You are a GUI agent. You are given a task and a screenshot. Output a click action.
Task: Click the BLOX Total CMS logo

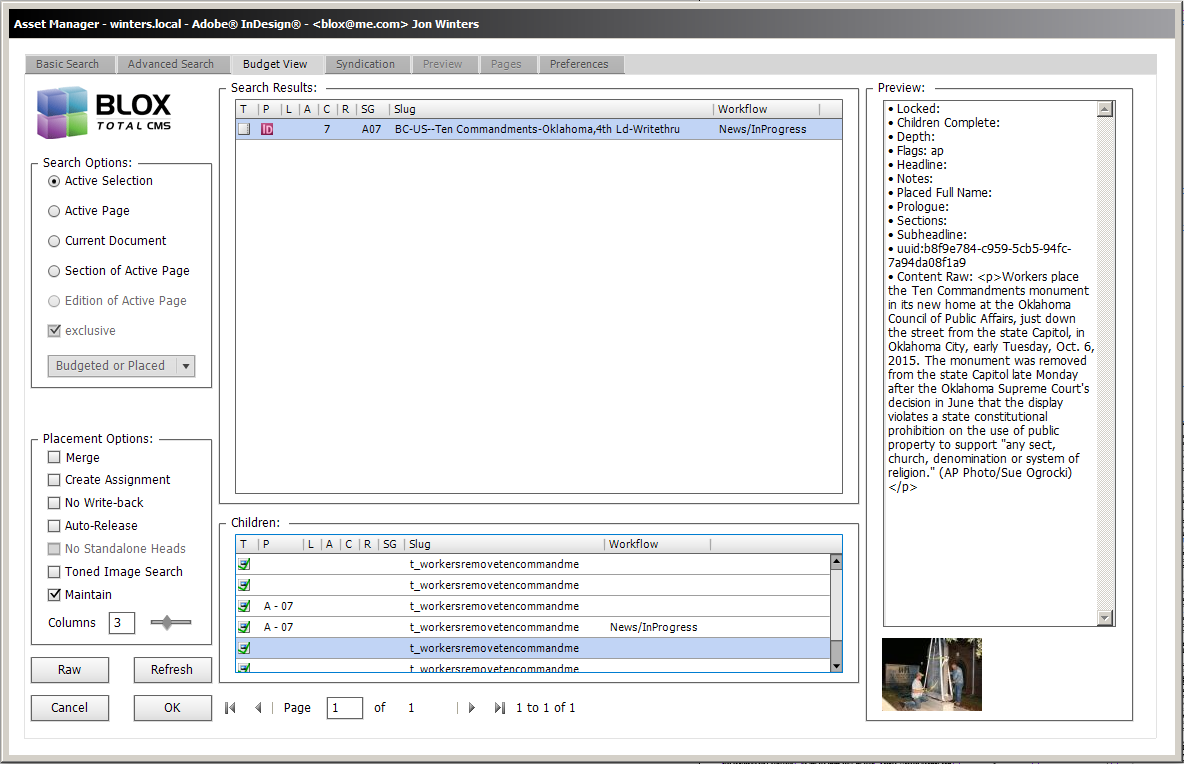[x=104, y=112]
